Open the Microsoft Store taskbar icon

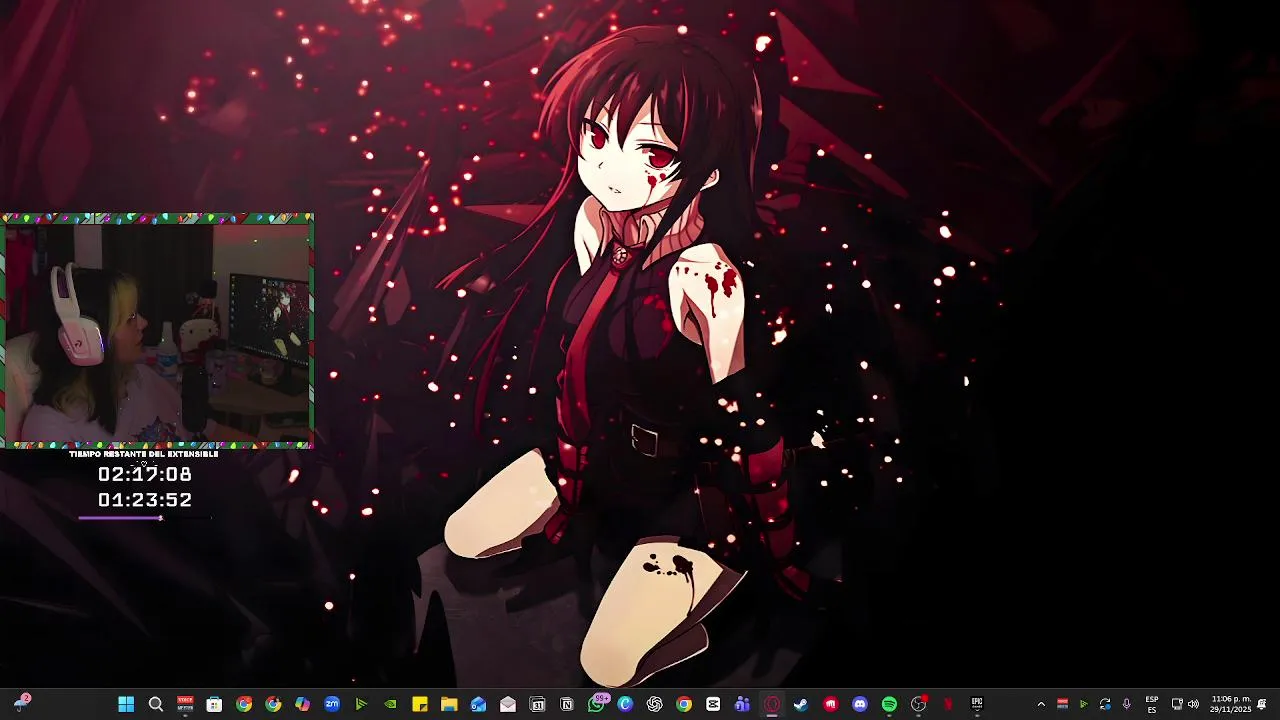[x=214, y=704]
